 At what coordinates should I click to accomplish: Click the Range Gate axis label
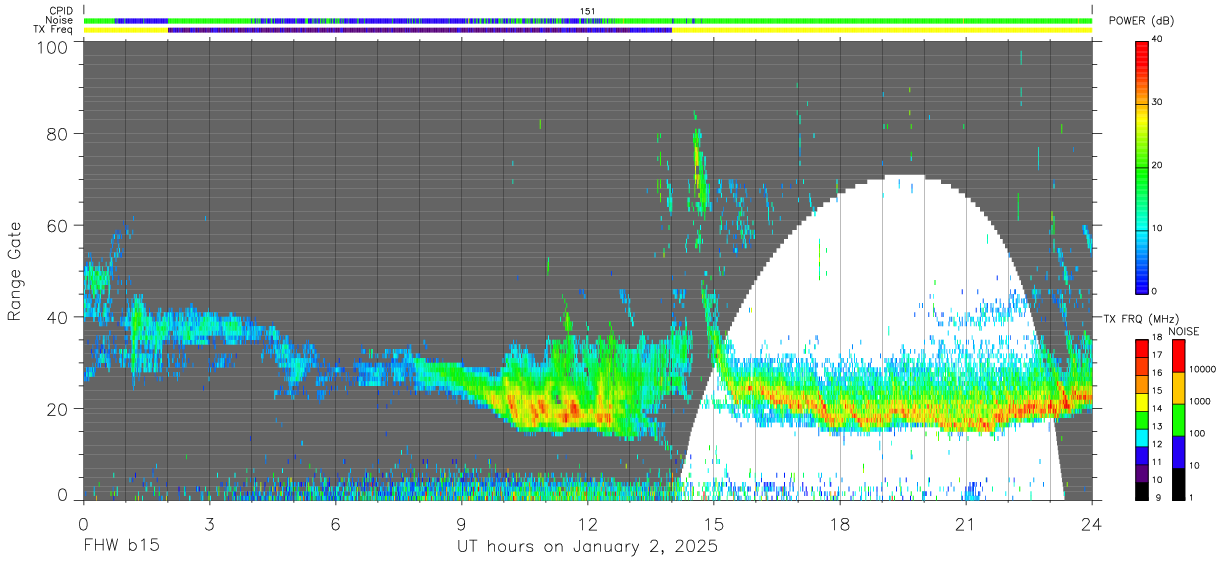pyautogui.click(x=15, y=272)
